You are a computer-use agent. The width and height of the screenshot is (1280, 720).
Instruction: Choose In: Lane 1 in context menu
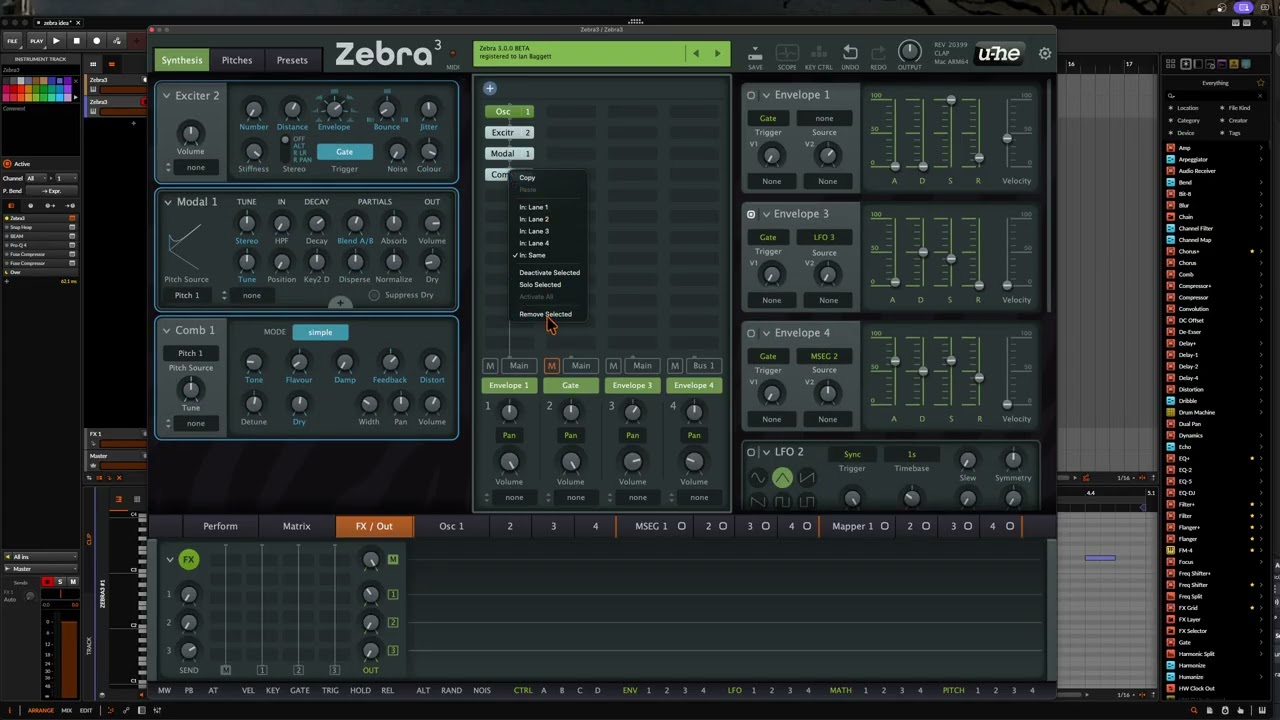534,207
